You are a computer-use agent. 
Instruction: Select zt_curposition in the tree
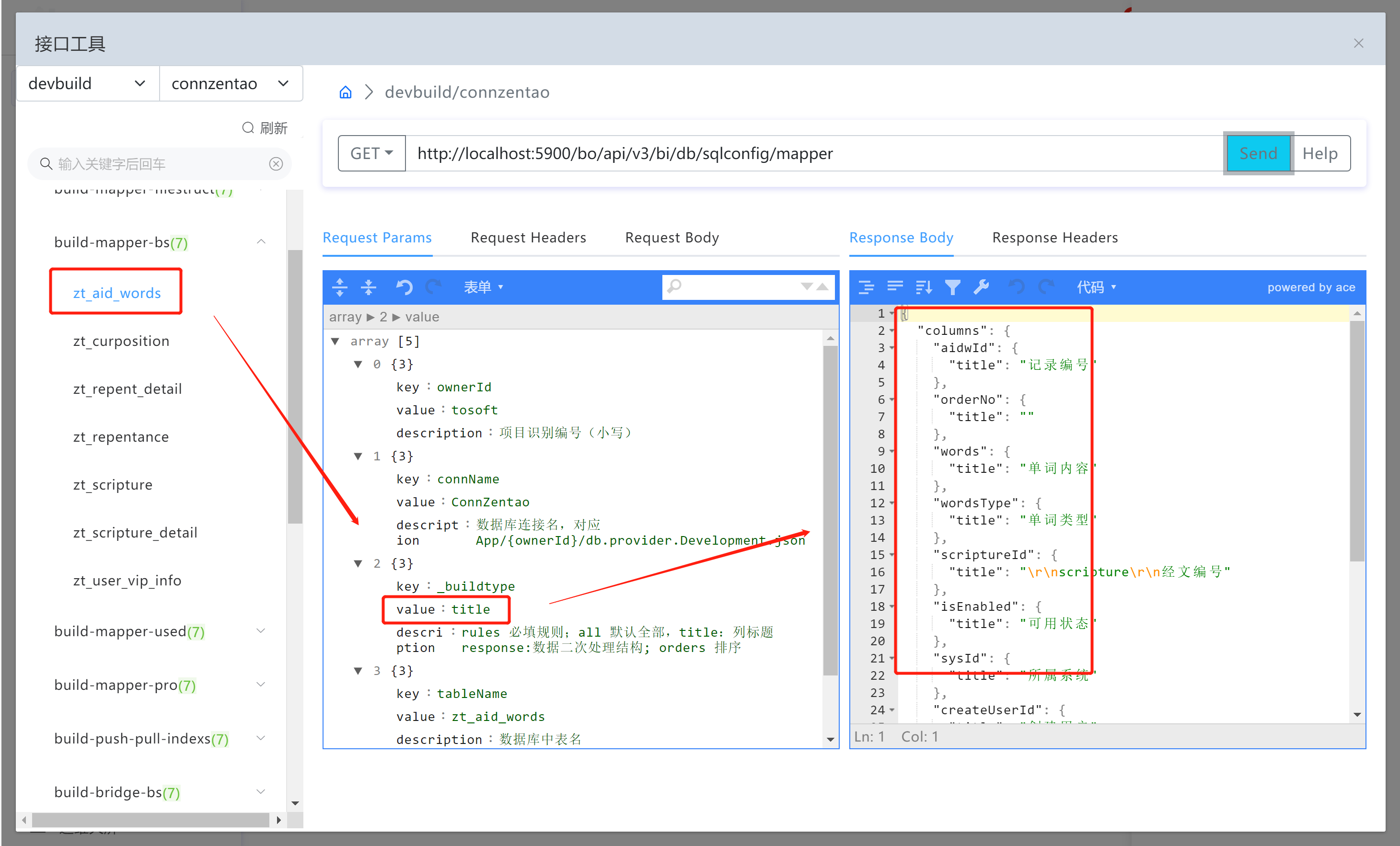pos(121,341)
